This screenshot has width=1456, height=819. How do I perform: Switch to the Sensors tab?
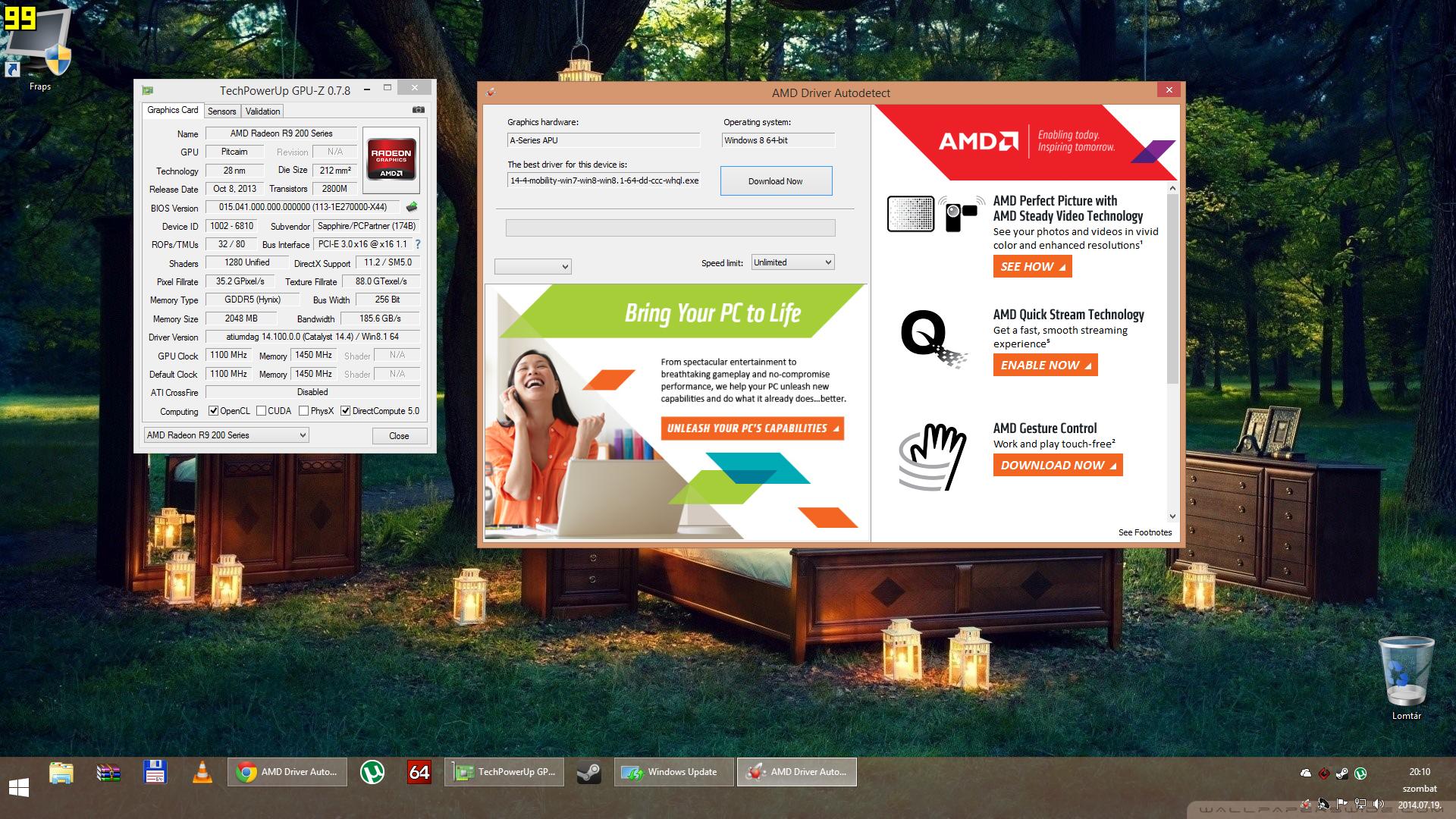(222, 111)
